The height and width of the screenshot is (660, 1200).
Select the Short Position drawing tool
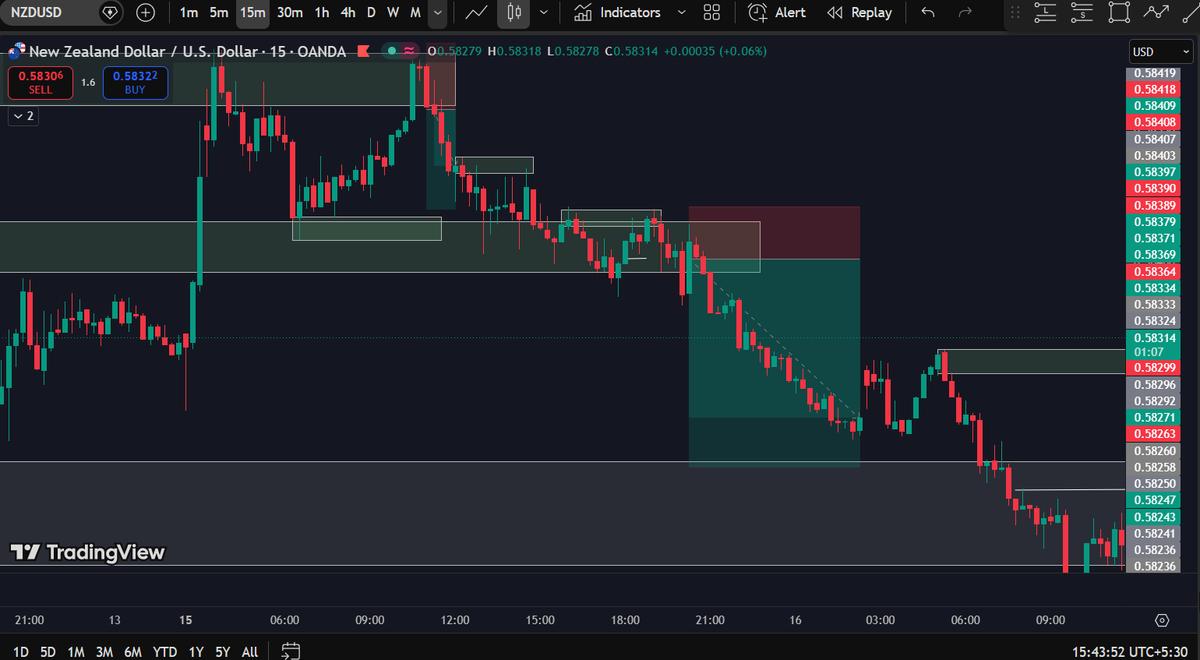1082,13
